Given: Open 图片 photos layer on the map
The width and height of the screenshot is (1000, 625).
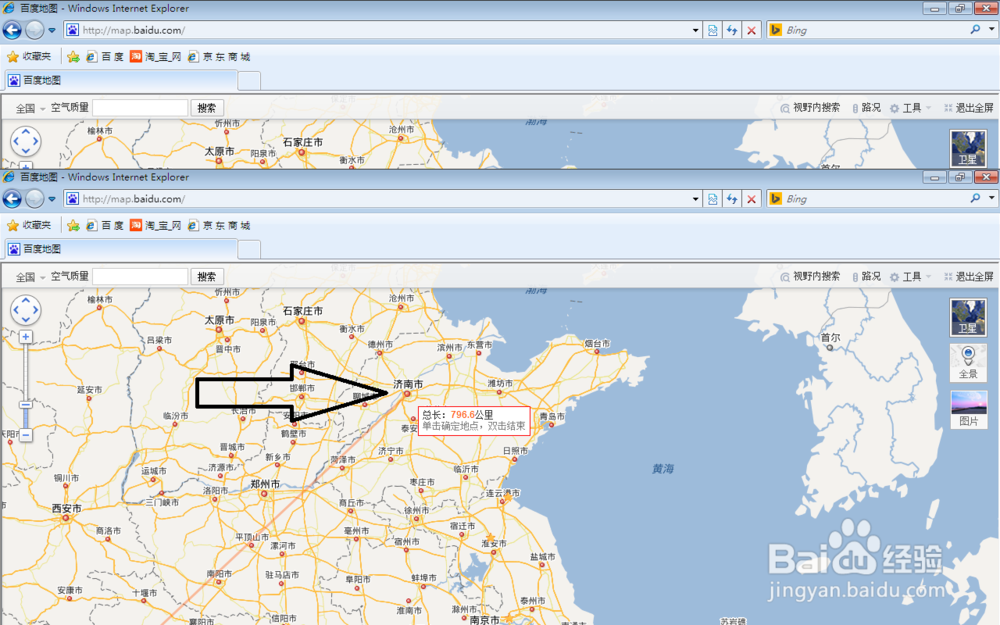Looking at the screenshot, I should pos(968,409).
